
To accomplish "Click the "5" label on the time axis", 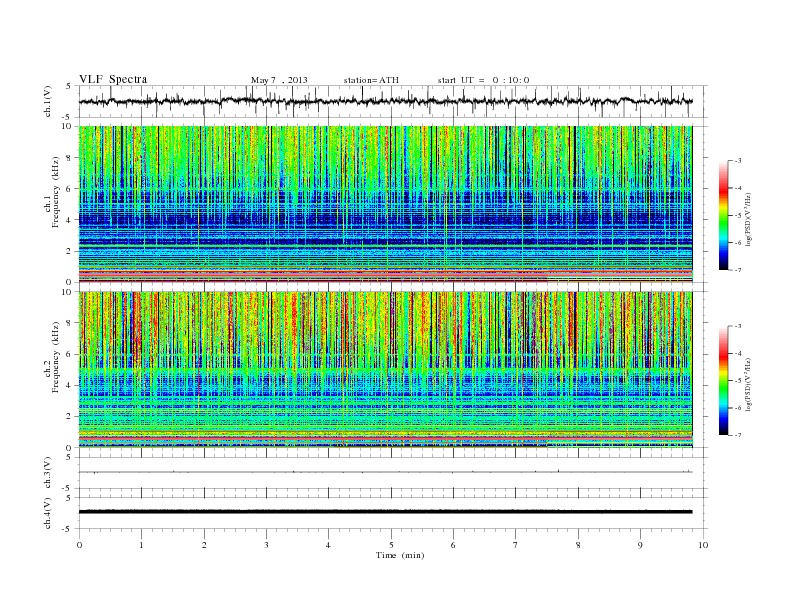I will point(391,545).
